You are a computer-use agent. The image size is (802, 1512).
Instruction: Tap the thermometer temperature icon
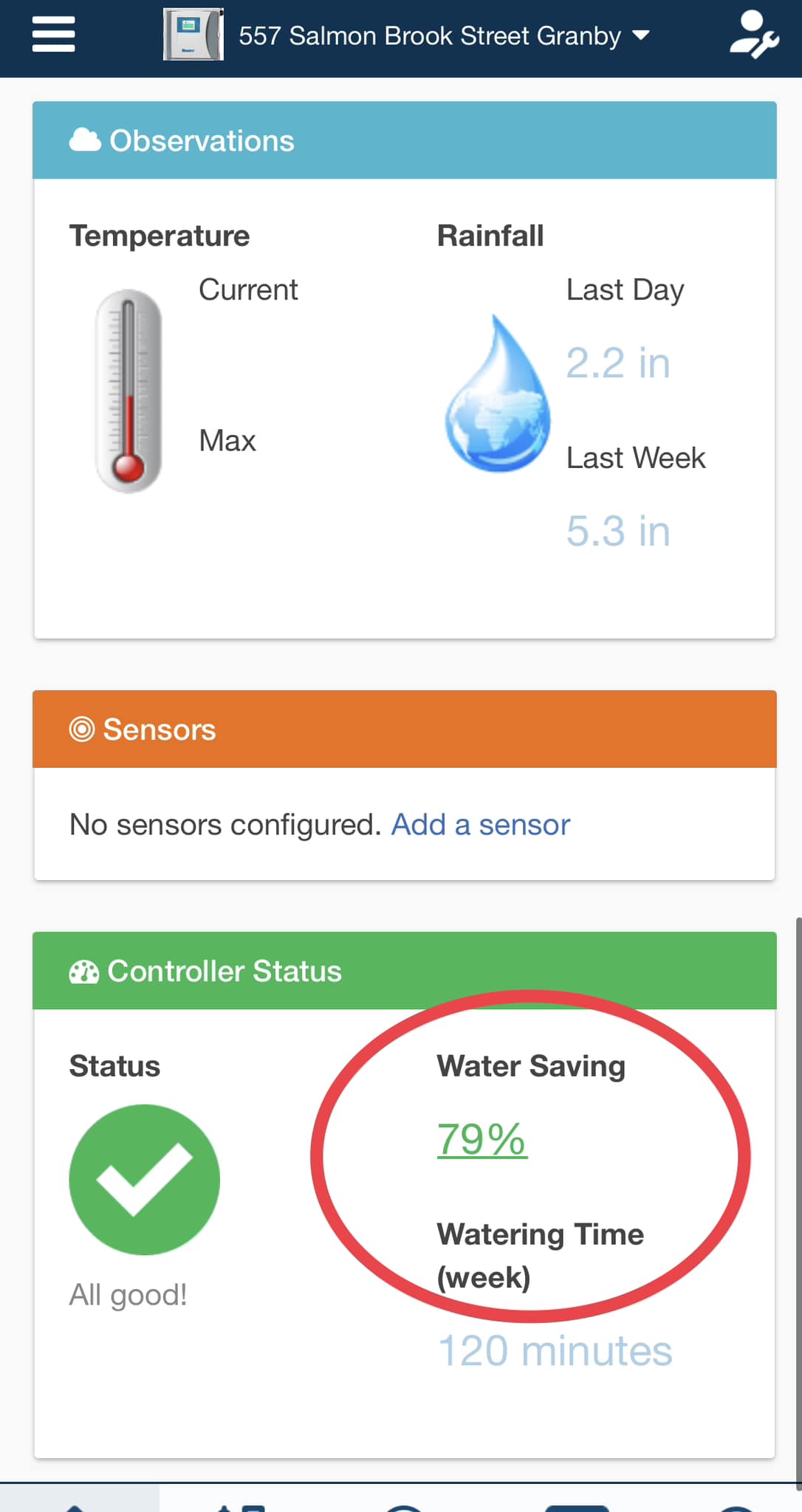tap(128, 391)
